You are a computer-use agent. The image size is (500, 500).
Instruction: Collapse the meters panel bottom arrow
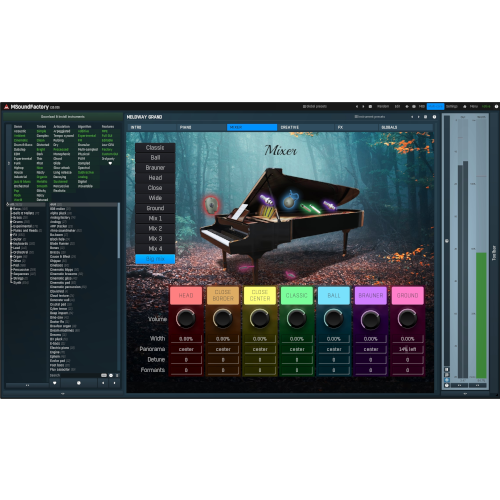point(465,394)
